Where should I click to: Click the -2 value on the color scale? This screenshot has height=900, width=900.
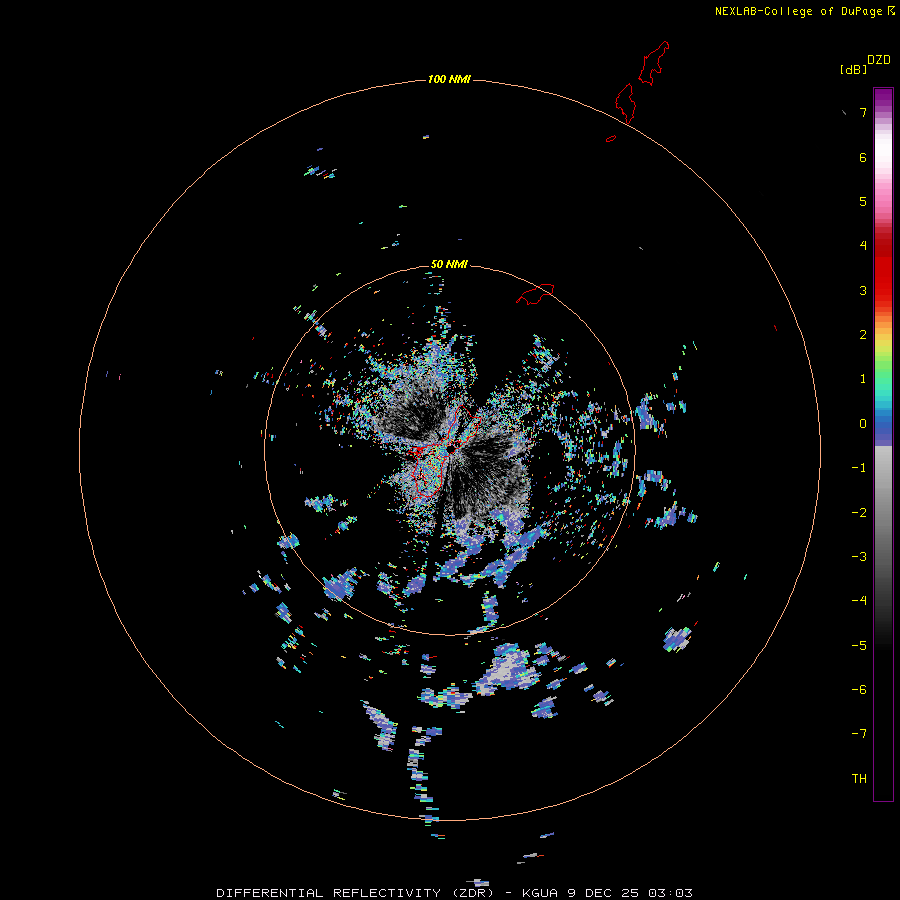(859, 513)
